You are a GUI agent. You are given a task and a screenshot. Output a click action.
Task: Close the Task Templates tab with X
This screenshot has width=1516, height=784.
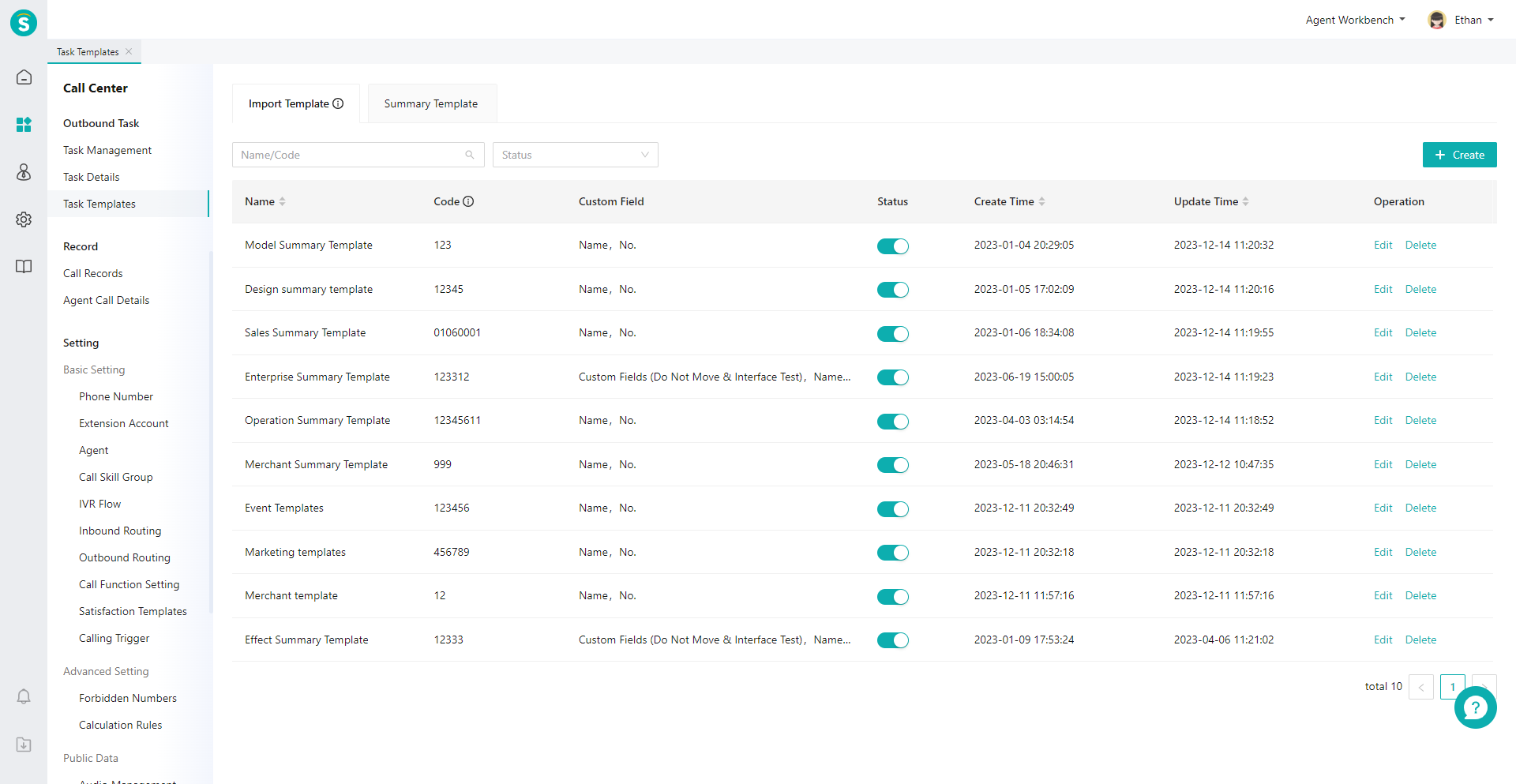pos(129,51)
